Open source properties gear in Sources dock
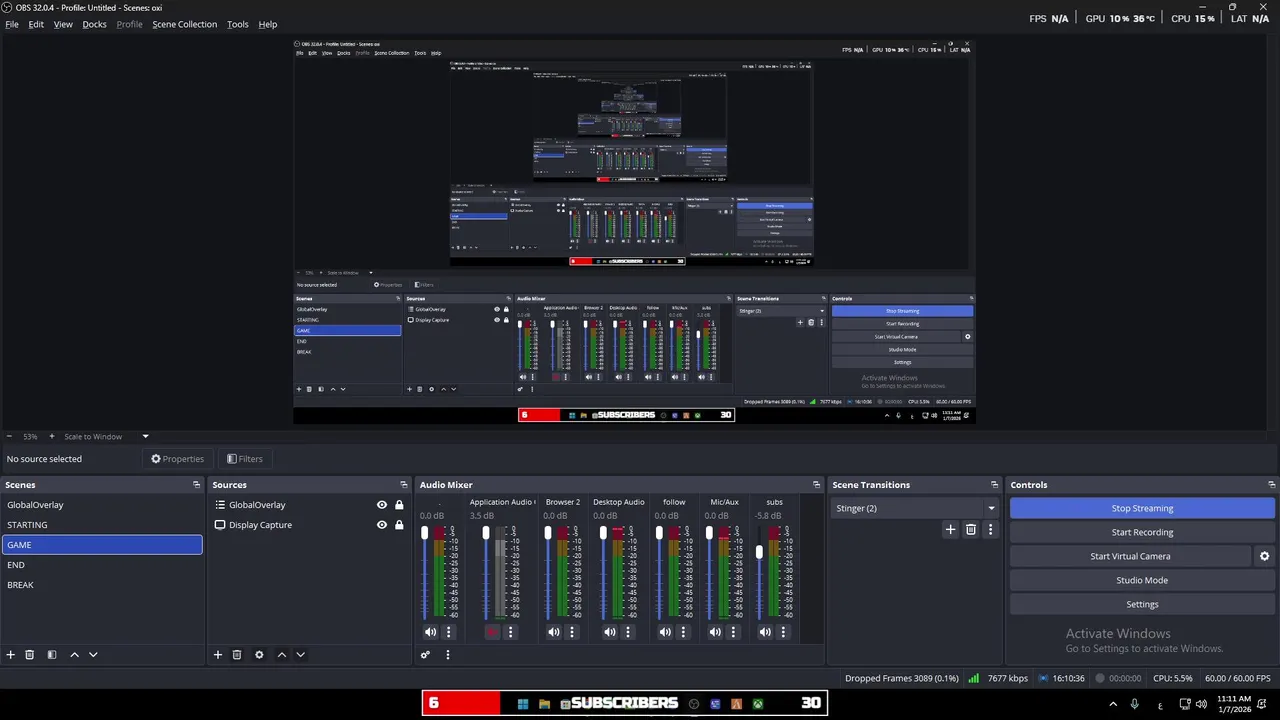 [x=259, y=655]
